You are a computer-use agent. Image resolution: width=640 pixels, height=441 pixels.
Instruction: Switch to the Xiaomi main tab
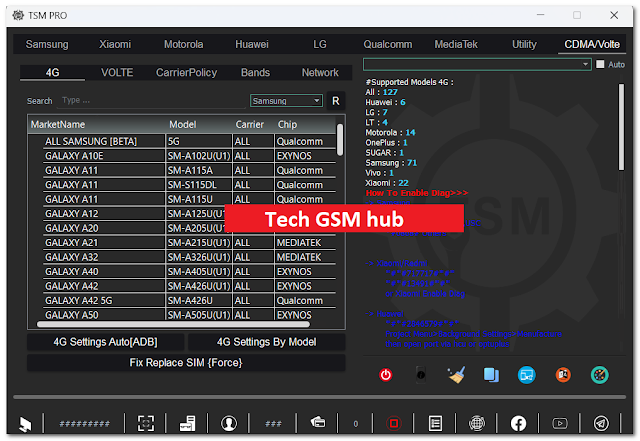115,44
